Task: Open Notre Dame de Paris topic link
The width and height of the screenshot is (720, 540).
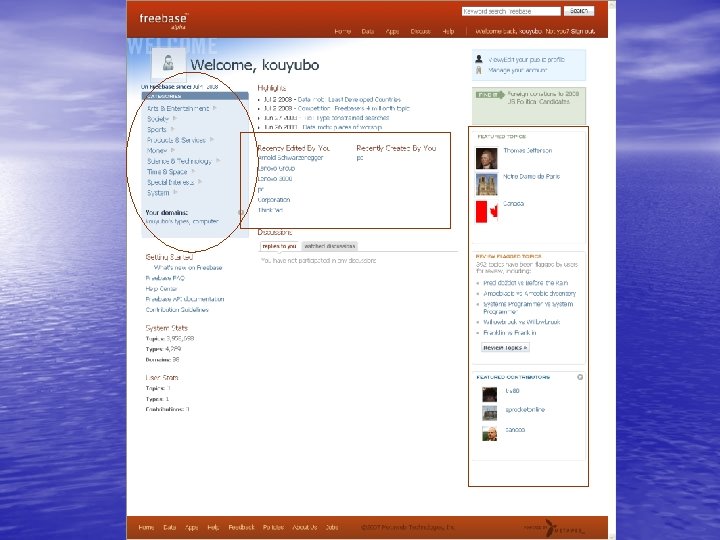Action: (x=531, y=176)
